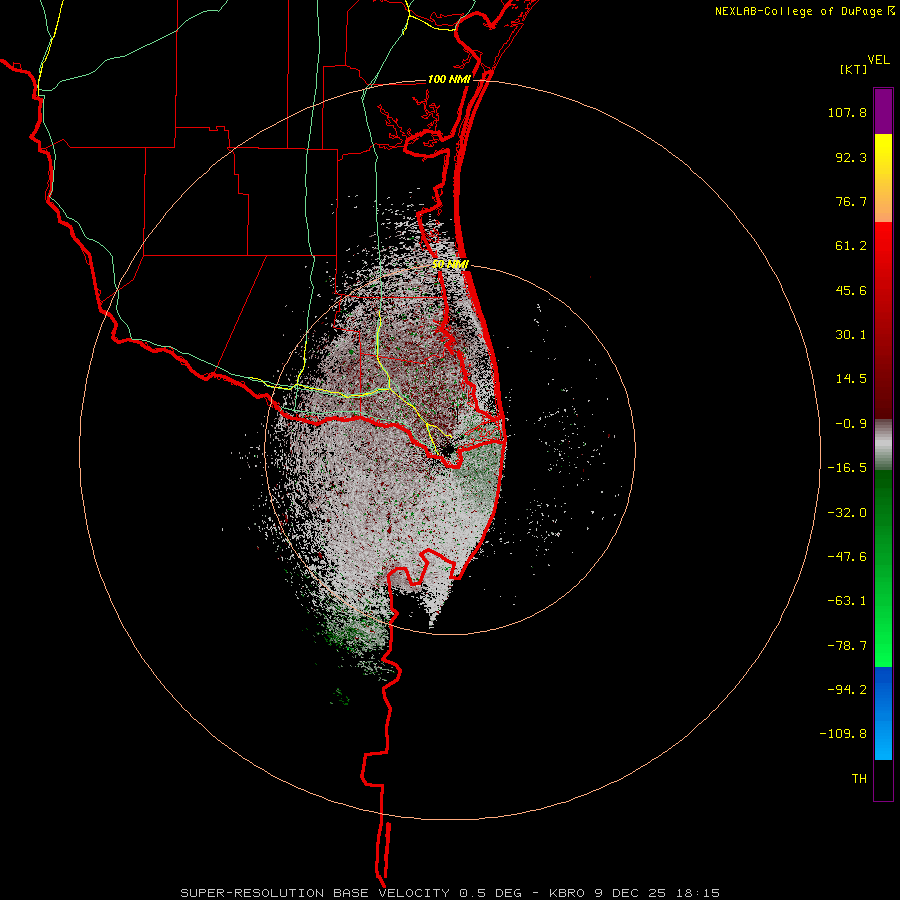This screenshot has height=900, width=900.
Task: Select the -0.9 scale value
Action: [x=851, y=424]
